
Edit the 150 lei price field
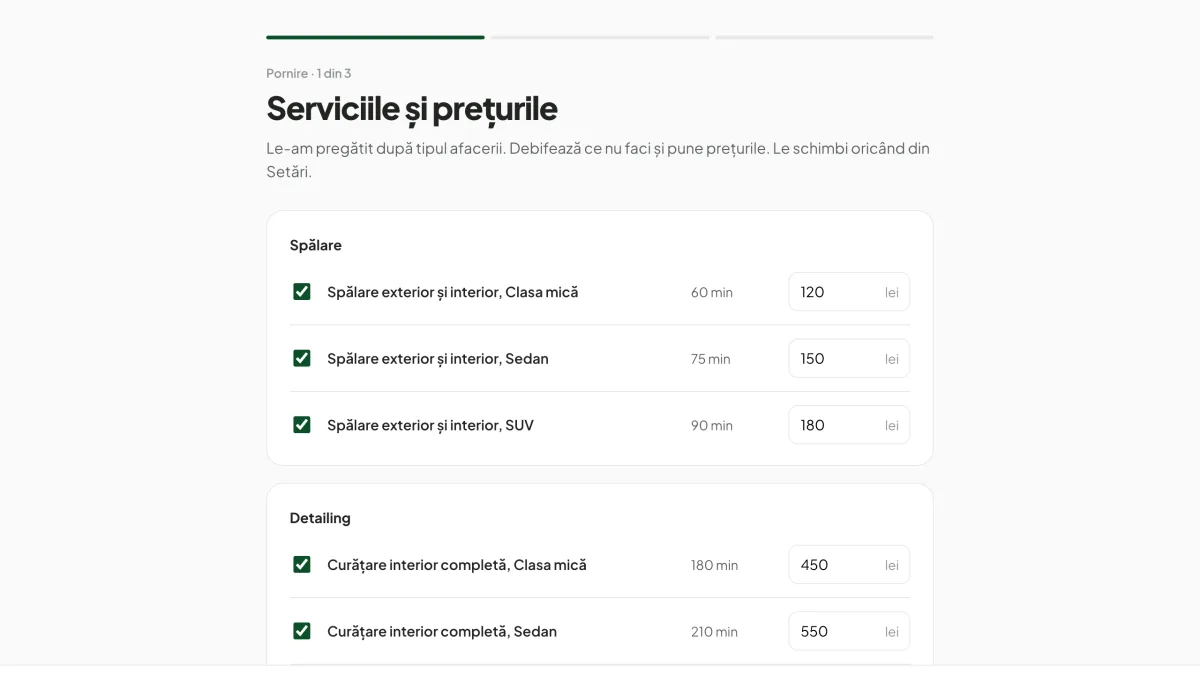[x=849, y=358]
